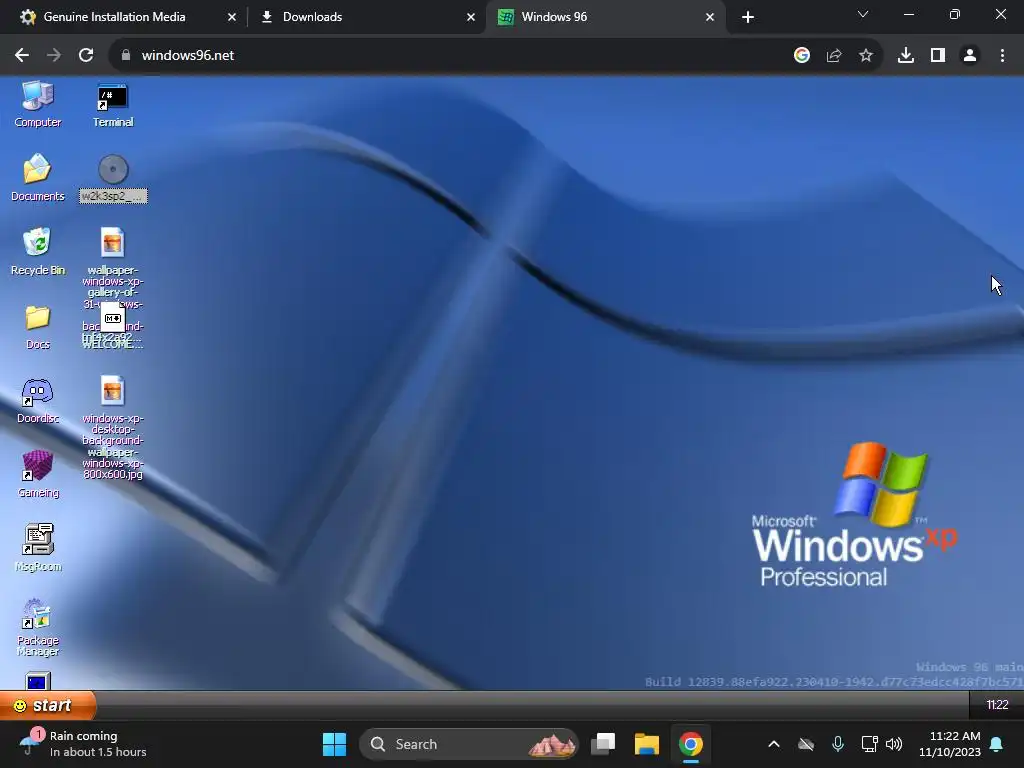Close the Windows 96 tab
The height and width of the screenshot is (768, 1024).
click(710, 17)
